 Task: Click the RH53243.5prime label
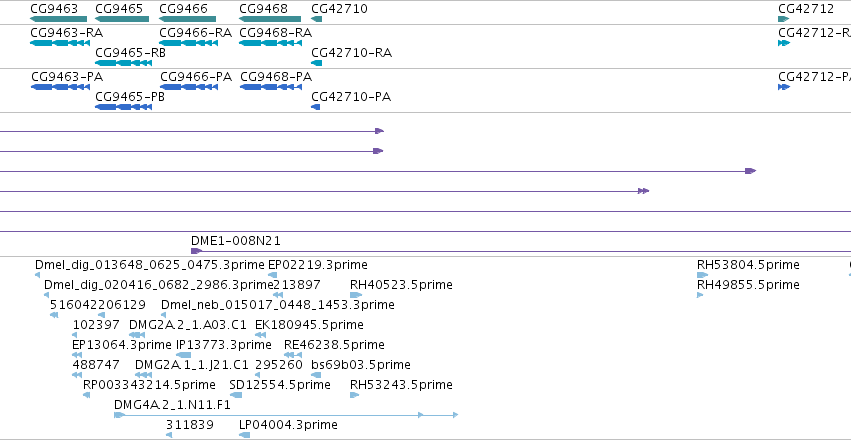tap(401, 385)
